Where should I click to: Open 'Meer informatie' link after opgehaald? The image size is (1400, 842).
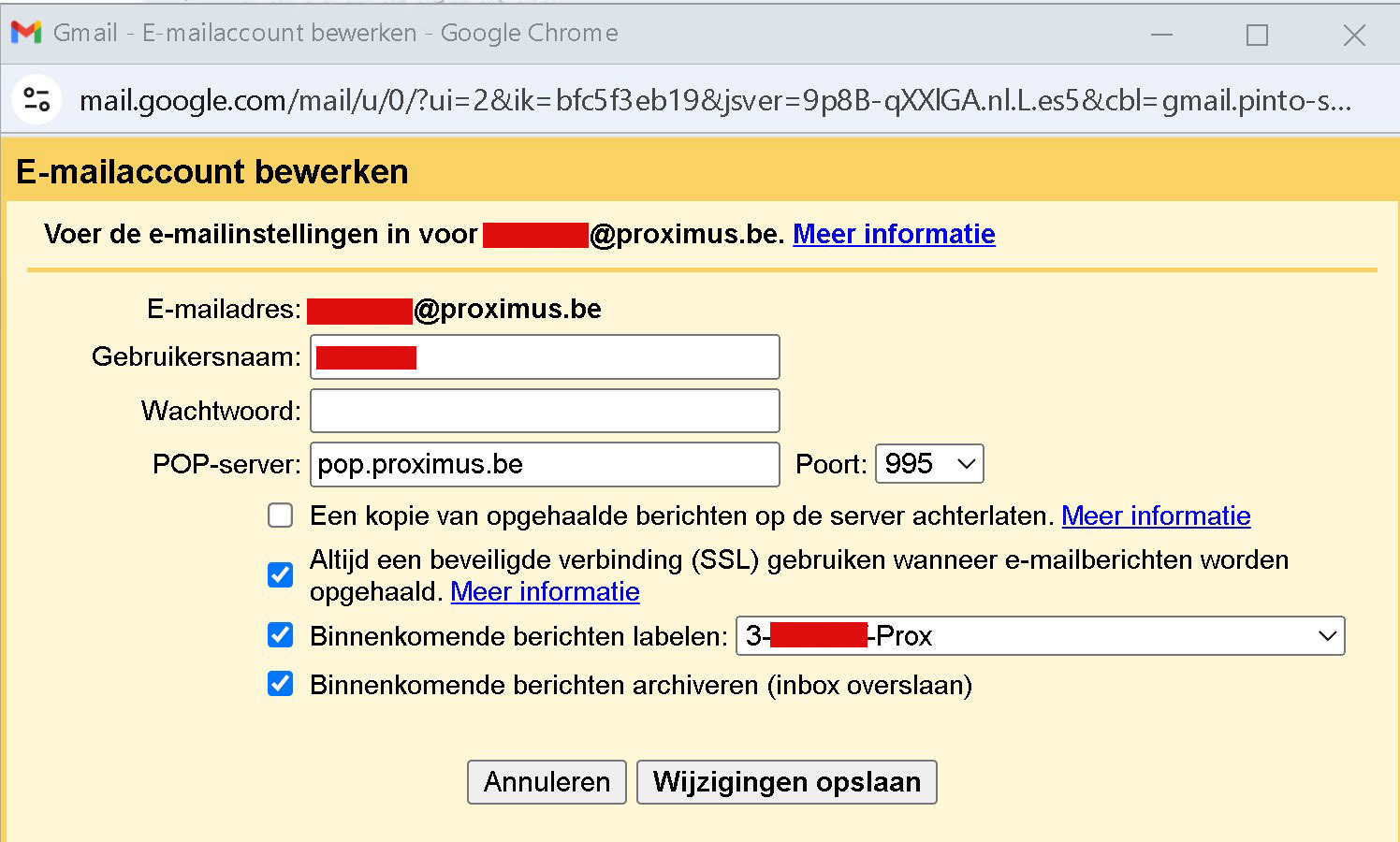(x=545, y=591)
